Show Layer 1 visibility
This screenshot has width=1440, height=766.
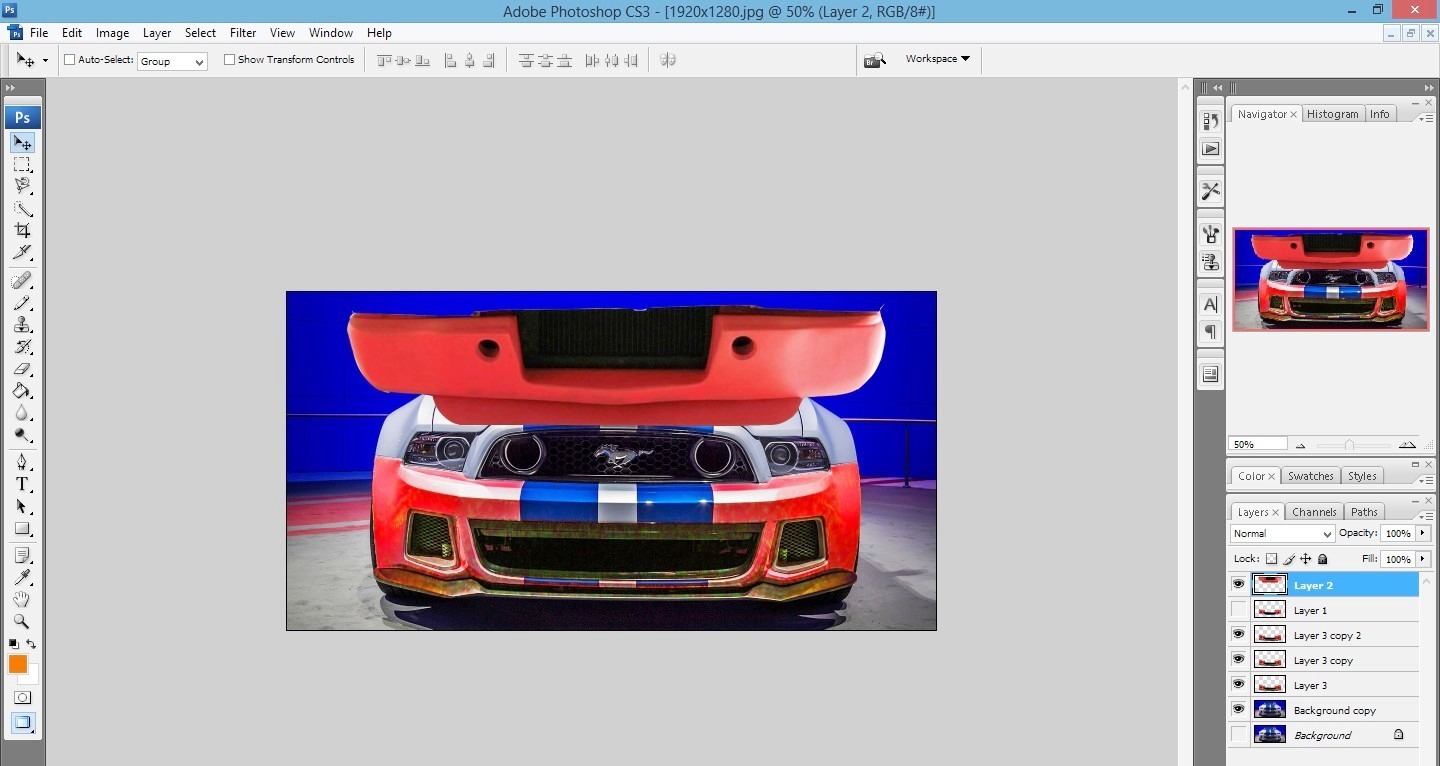[1239, 610]
